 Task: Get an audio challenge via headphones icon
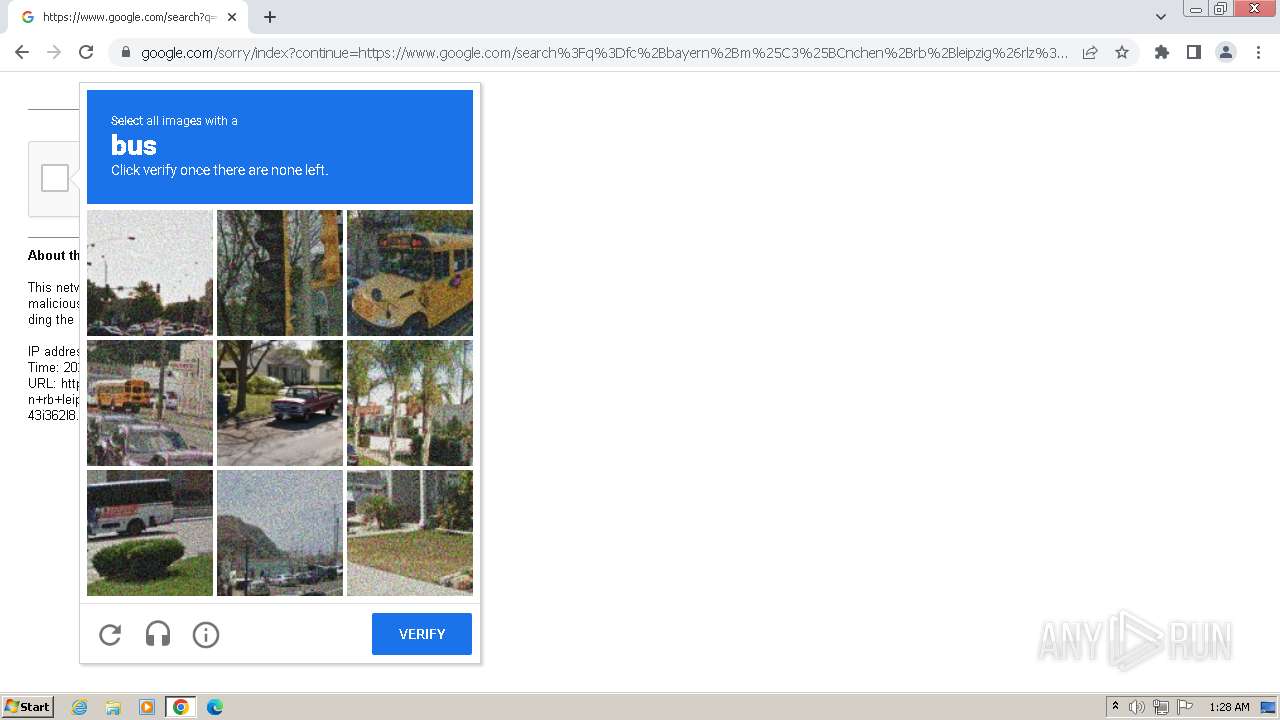tap(158, 634)
